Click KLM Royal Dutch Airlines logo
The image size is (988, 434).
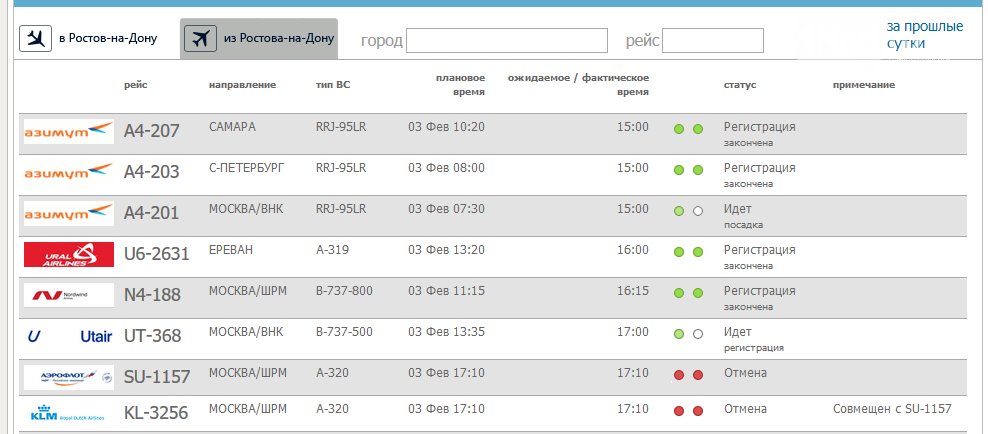[x=69, y=411]
